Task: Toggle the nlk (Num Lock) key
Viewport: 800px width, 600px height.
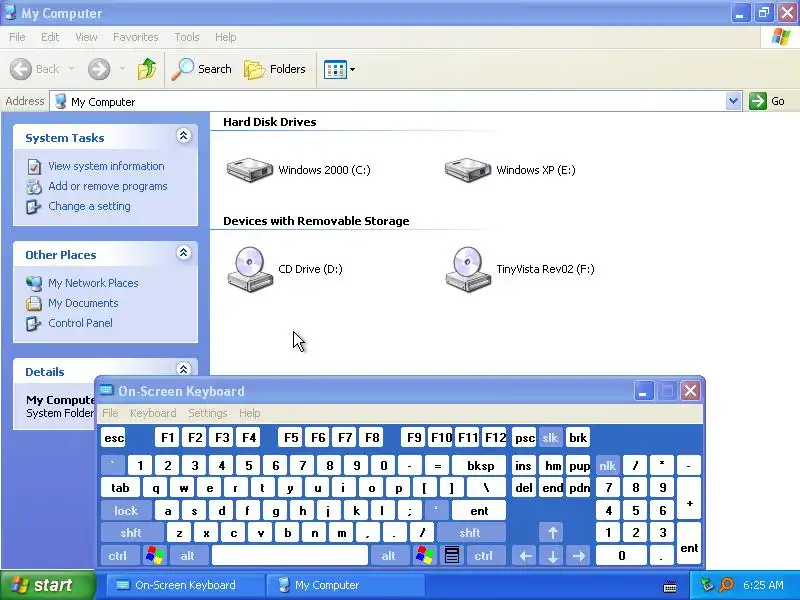Action: [x=608, y=466]
